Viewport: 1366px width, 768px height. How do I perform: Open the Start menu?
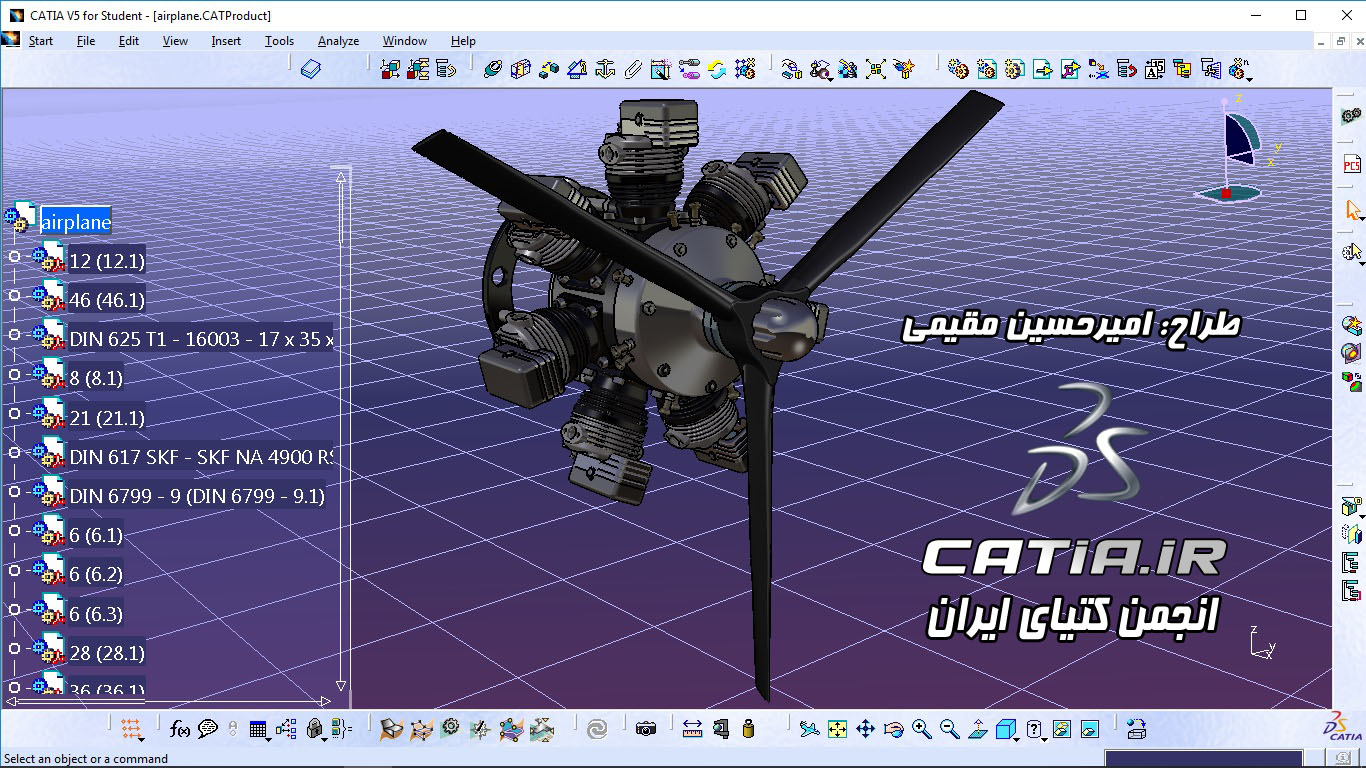[41, 41]
